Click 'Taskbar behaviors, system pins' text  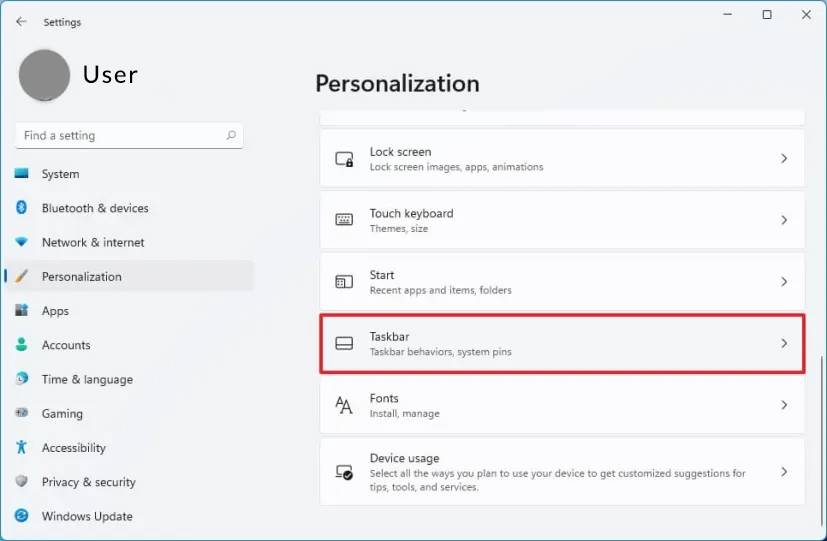[440, 352]
